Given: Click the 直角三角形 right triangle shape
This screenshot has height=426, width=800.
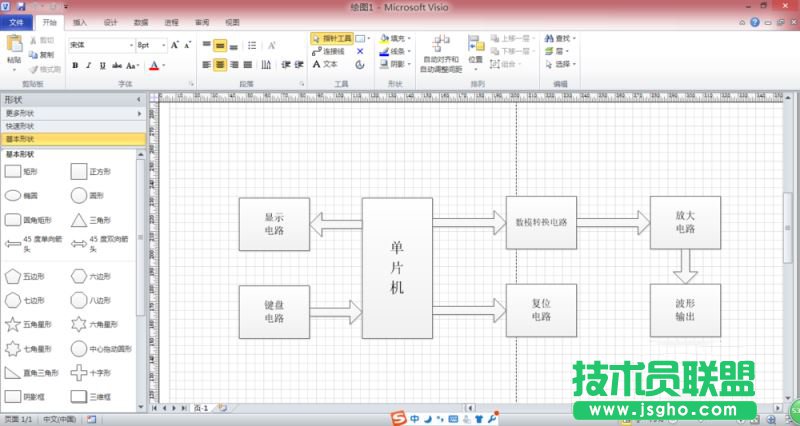Looking at the screenshot, I should point(13,372).
